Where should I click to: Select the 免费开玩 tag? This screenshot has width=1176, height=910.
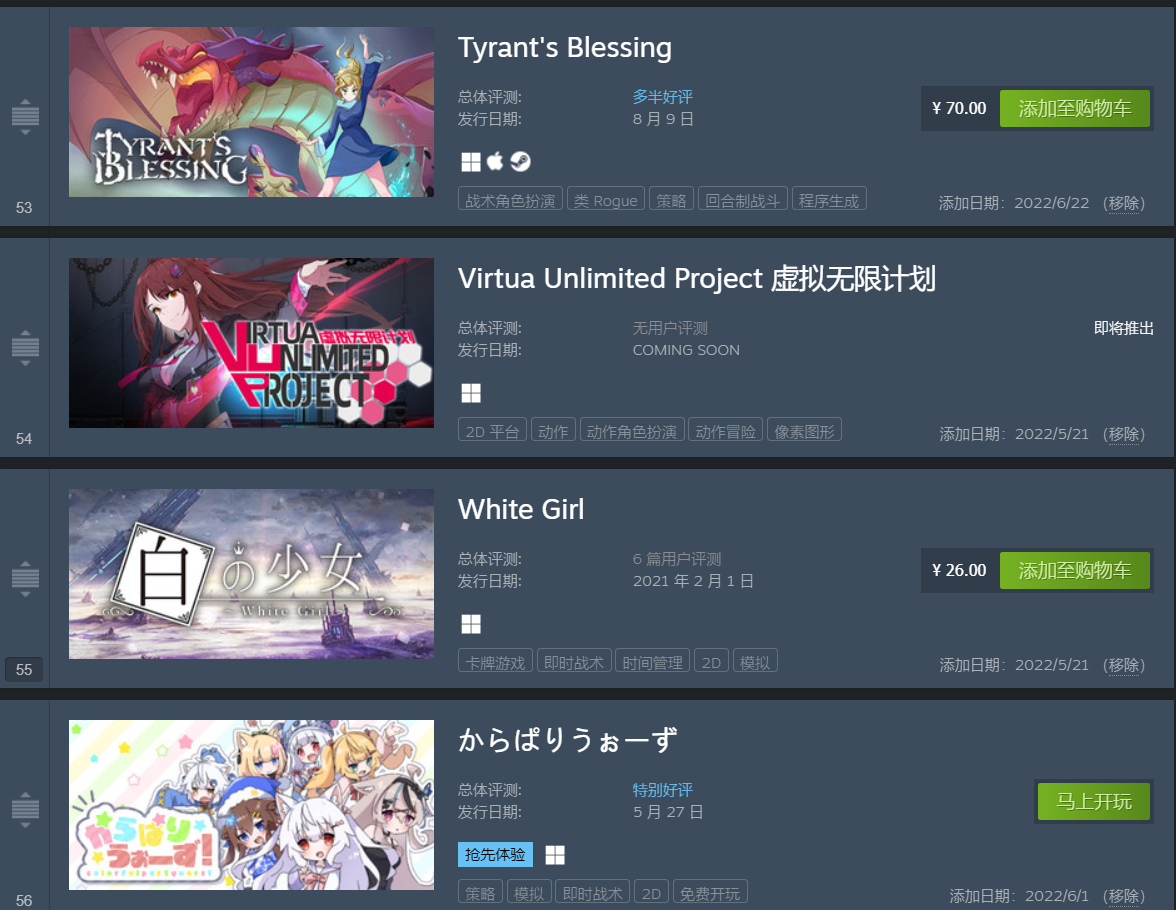[710, 893]
